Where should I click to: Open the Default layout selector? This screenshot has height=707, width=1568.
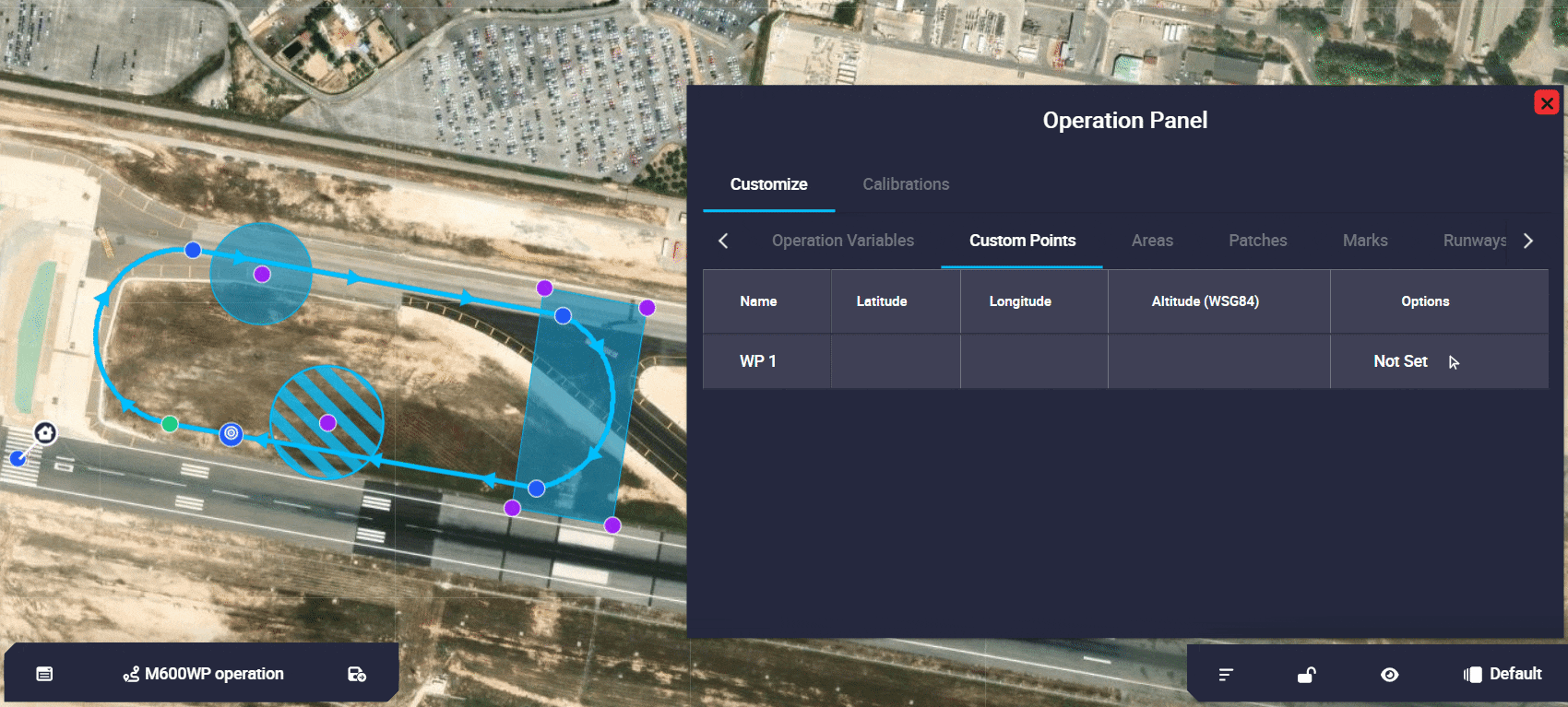click(x=1503, y=674)
